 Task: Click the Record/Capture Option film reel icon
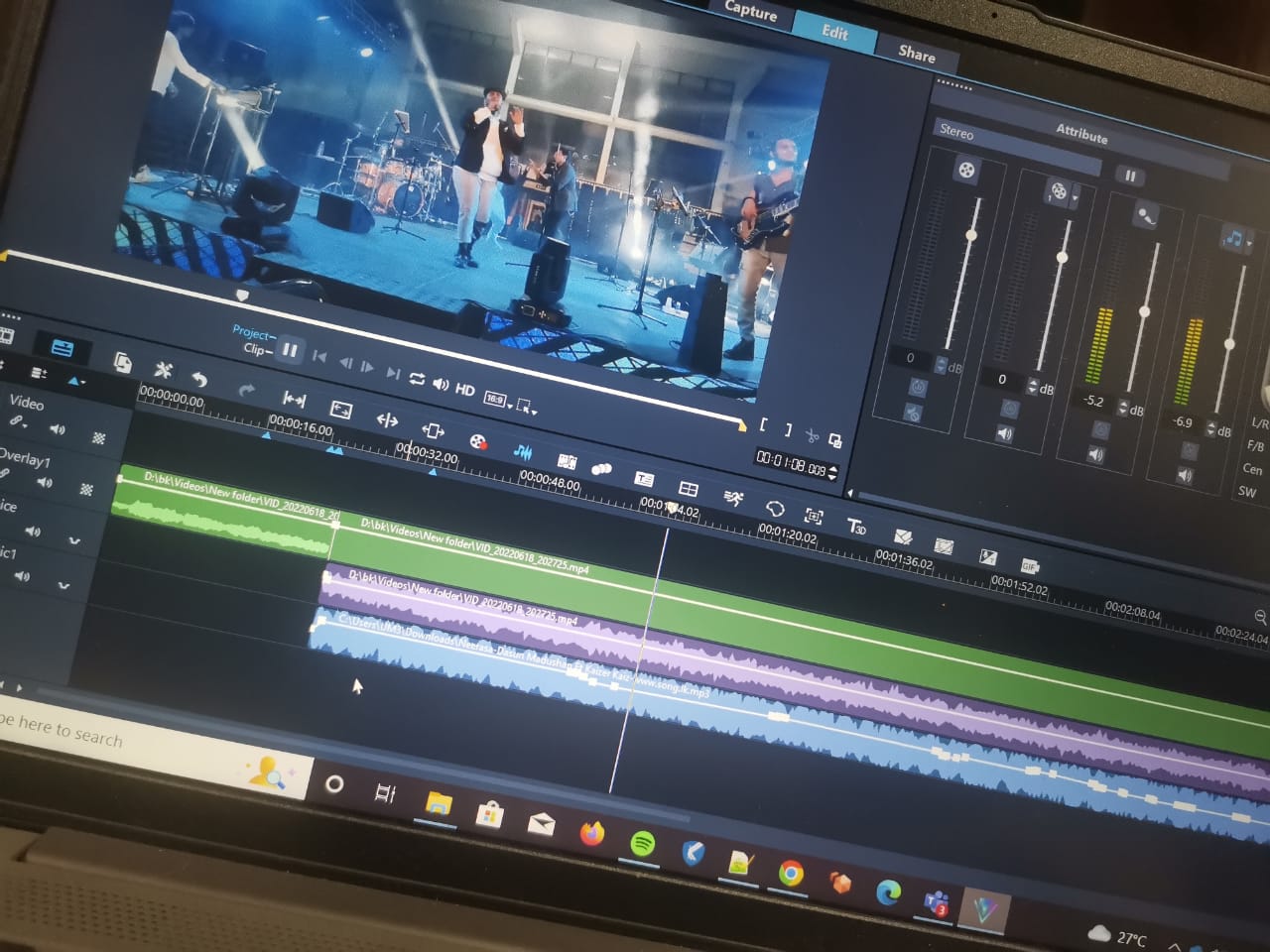[x=478, y=442]
